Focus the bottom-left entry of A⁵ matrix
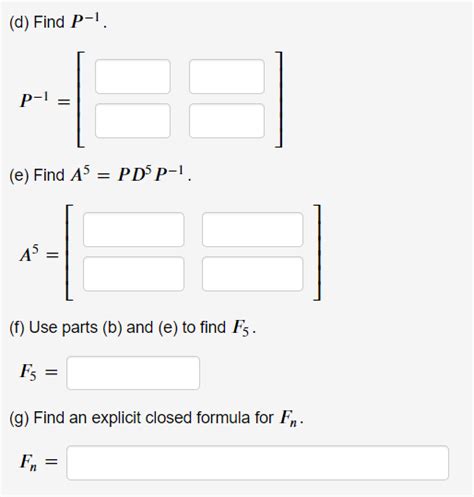This screenshot has width=474, height=497. pos(133,274)
